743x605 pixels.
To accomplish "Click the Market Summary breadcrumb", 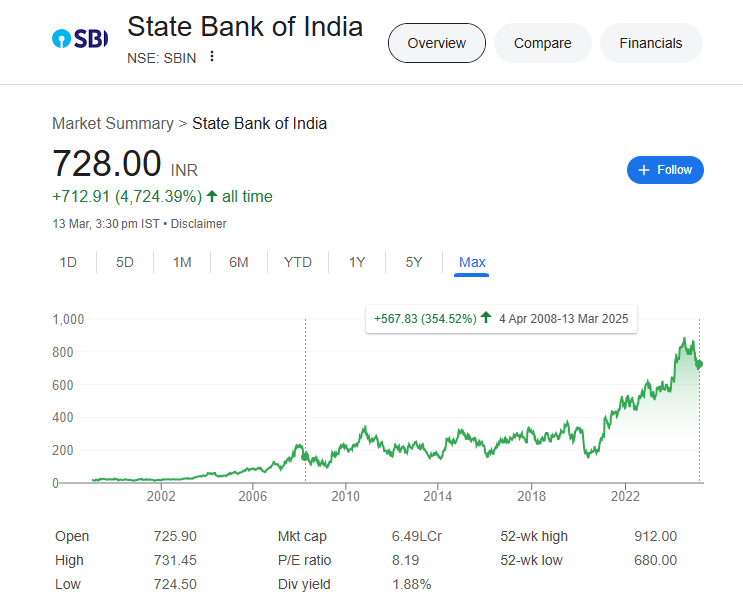I will click(112, 123).
